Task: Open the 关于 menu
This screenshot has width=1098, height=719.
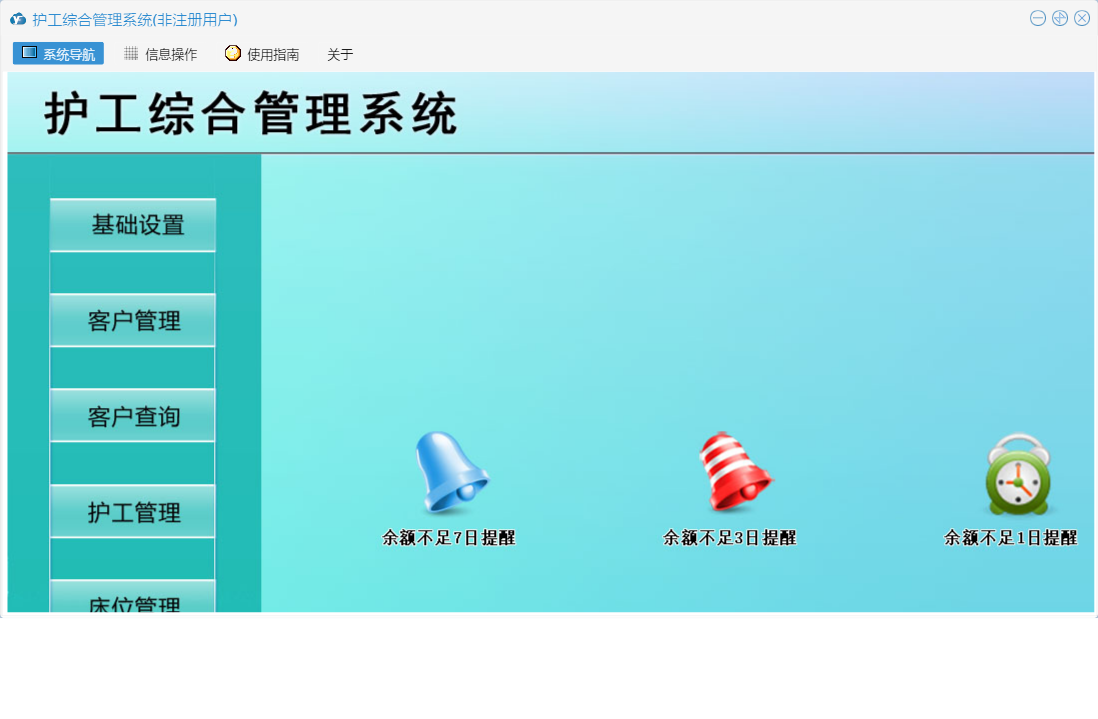Action: (340, 55)
